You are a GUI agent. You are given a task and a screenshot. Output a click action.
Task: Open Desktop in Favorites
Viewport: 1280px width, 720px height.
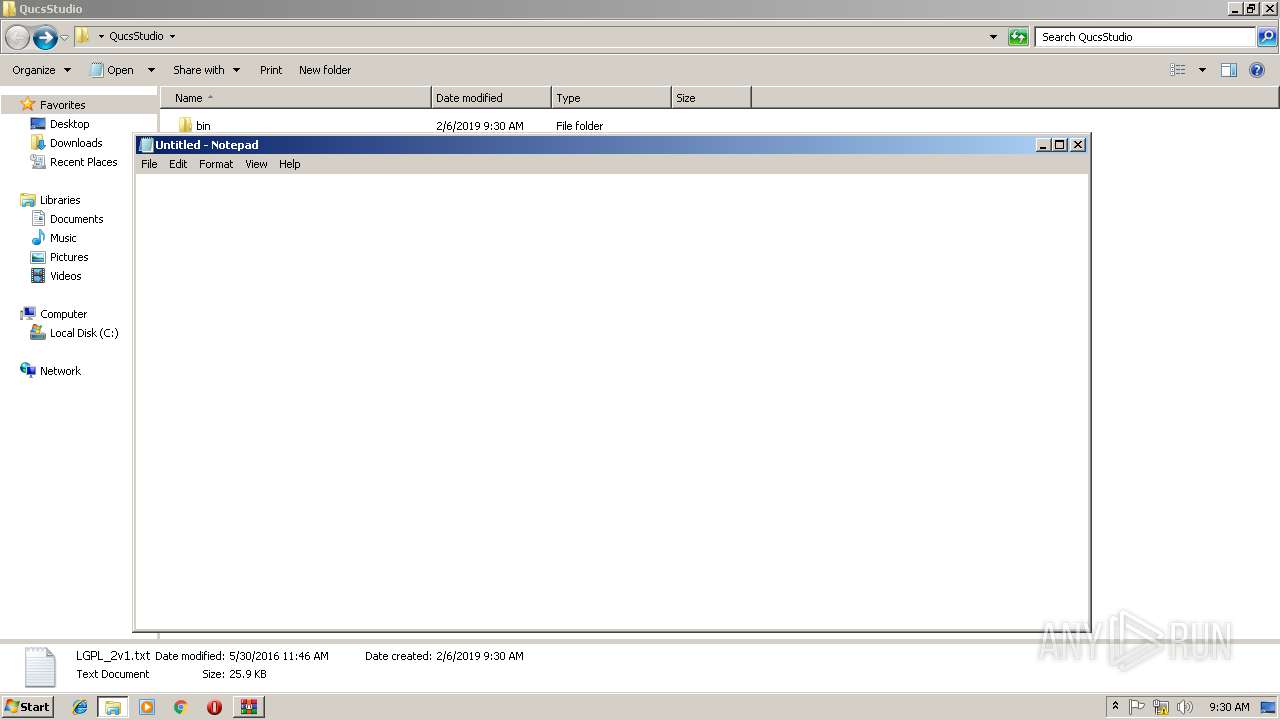(69, 124)
